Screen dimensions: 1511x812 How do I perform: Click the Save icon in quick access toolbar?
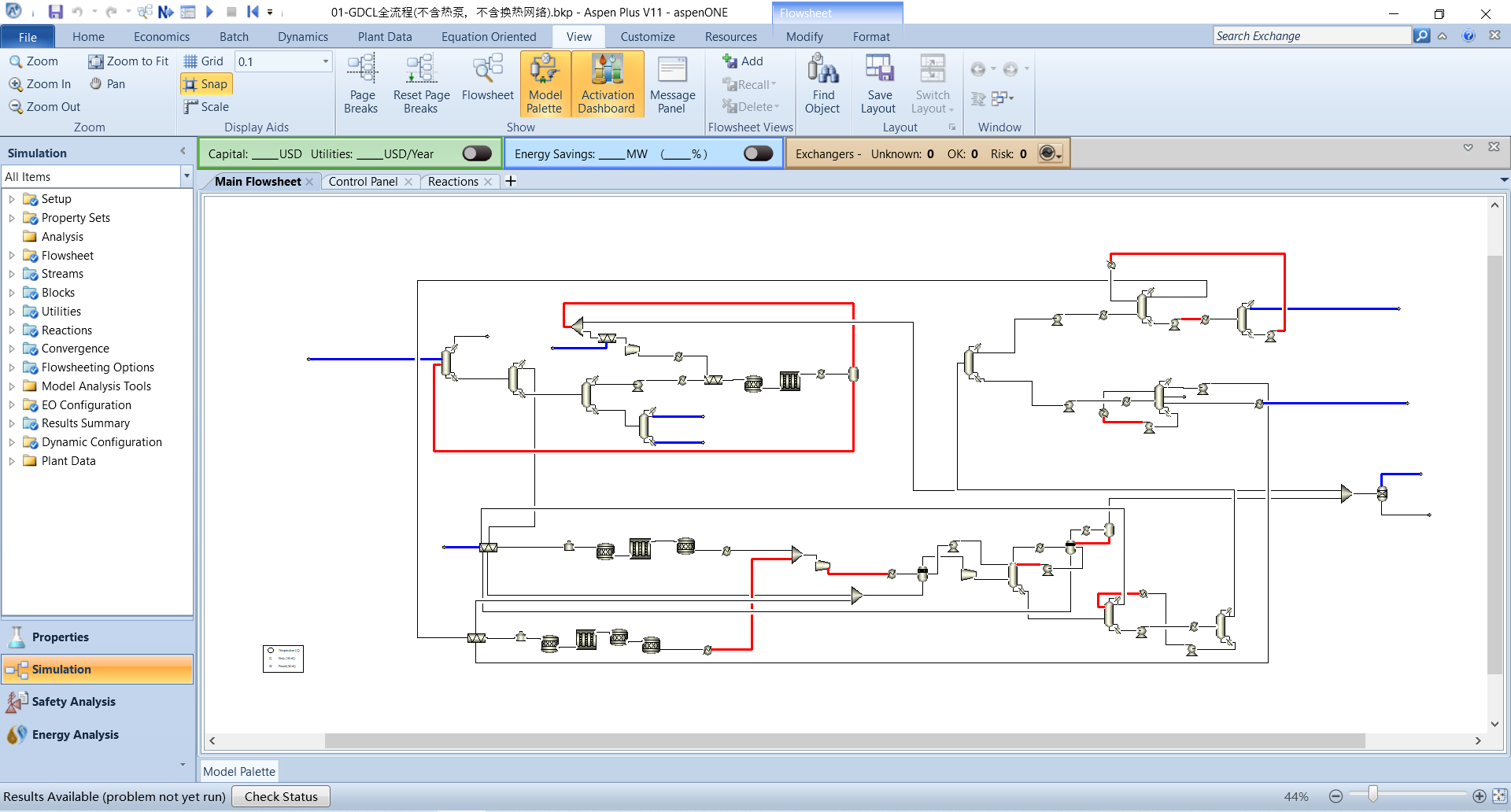[55, 12]
